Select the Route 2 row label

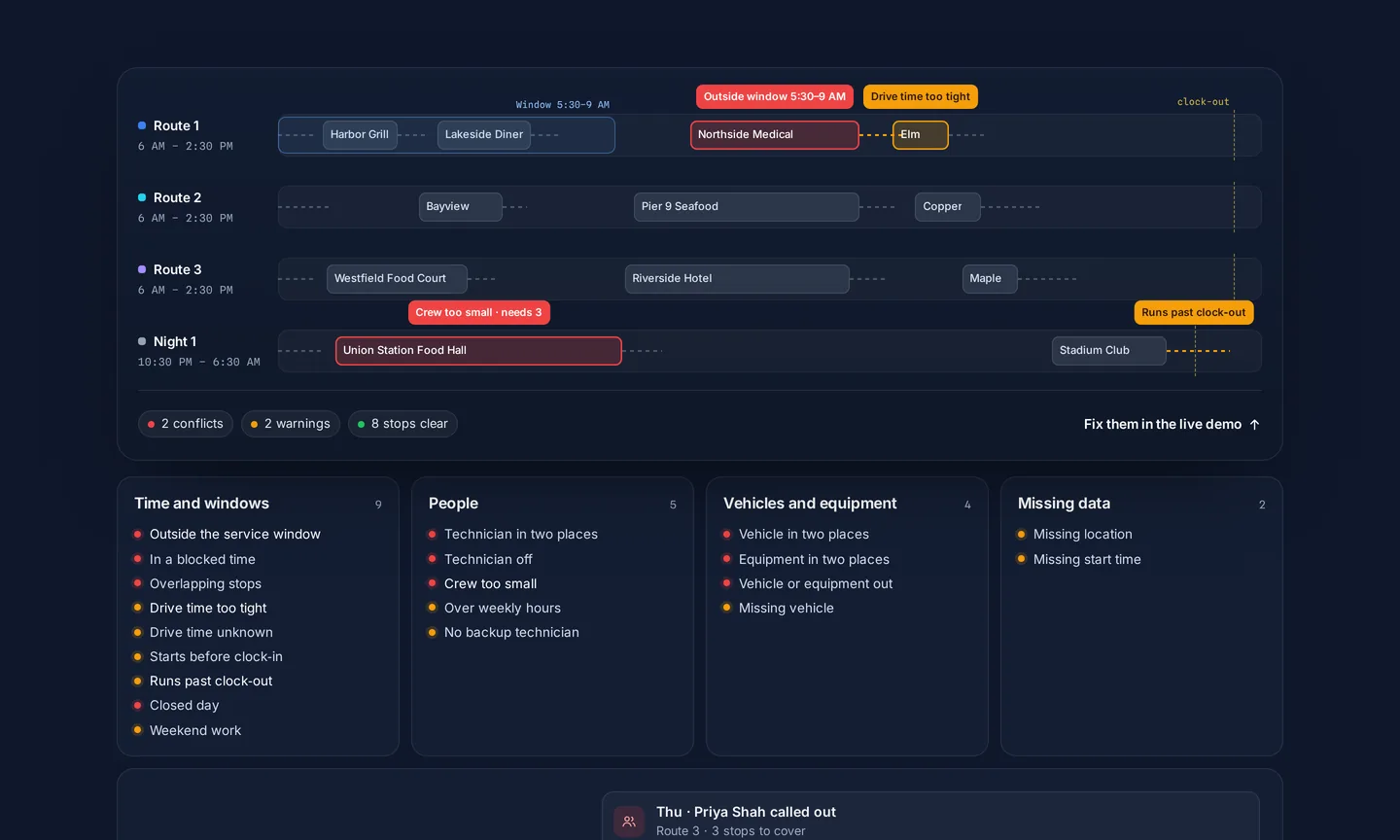[177, 198]
